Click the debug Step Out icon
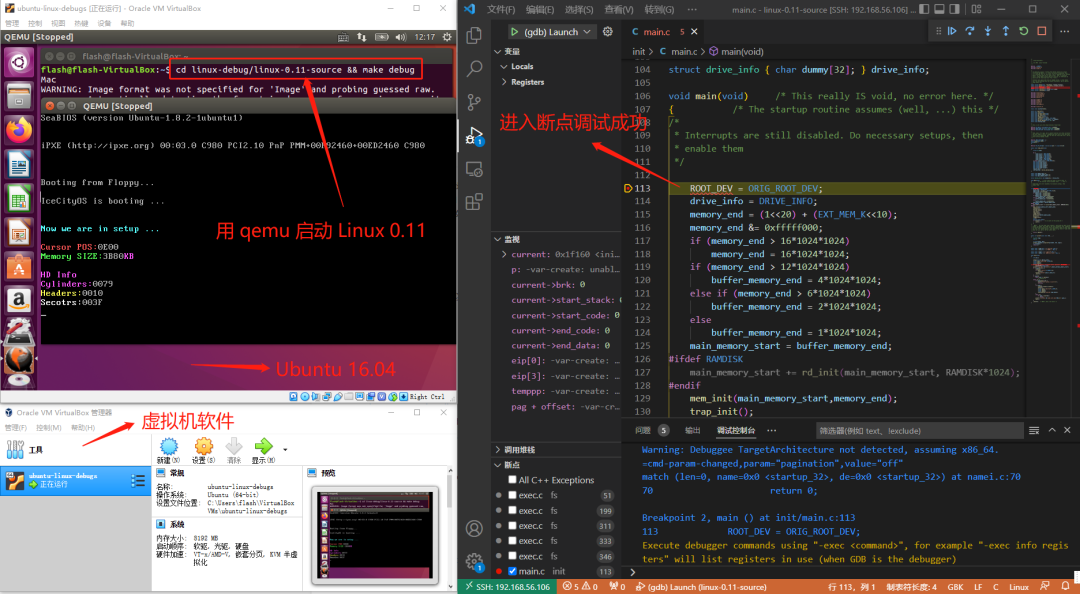 [1006, 31]
